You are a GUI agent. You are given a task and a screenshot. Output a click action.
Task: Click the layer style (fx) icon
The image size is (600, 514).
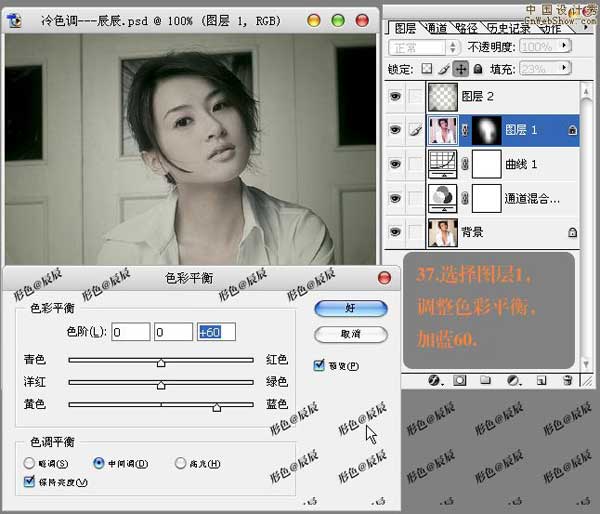[435, 381]
